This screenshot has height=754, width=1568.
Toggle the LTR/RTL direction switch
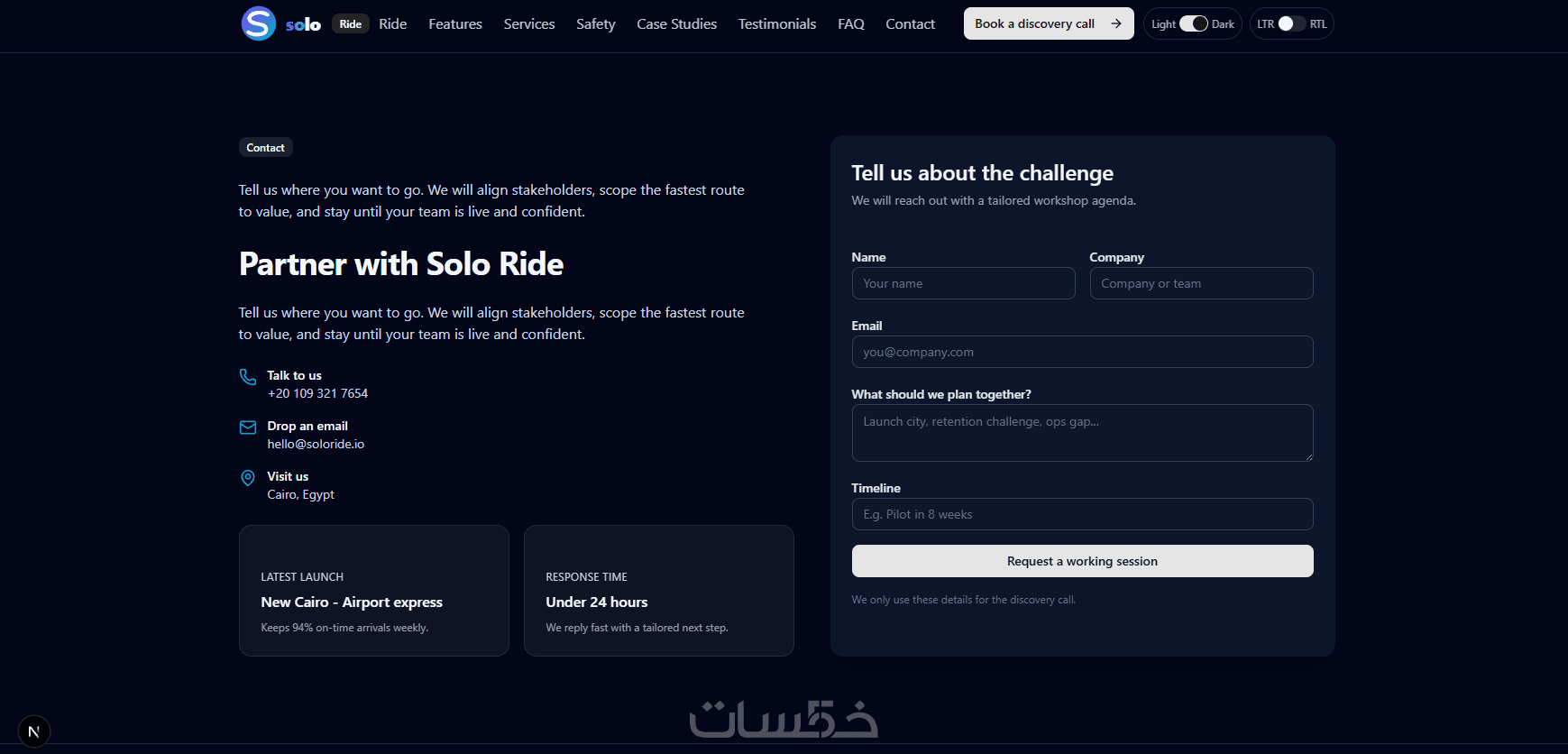click(1291, 23)
